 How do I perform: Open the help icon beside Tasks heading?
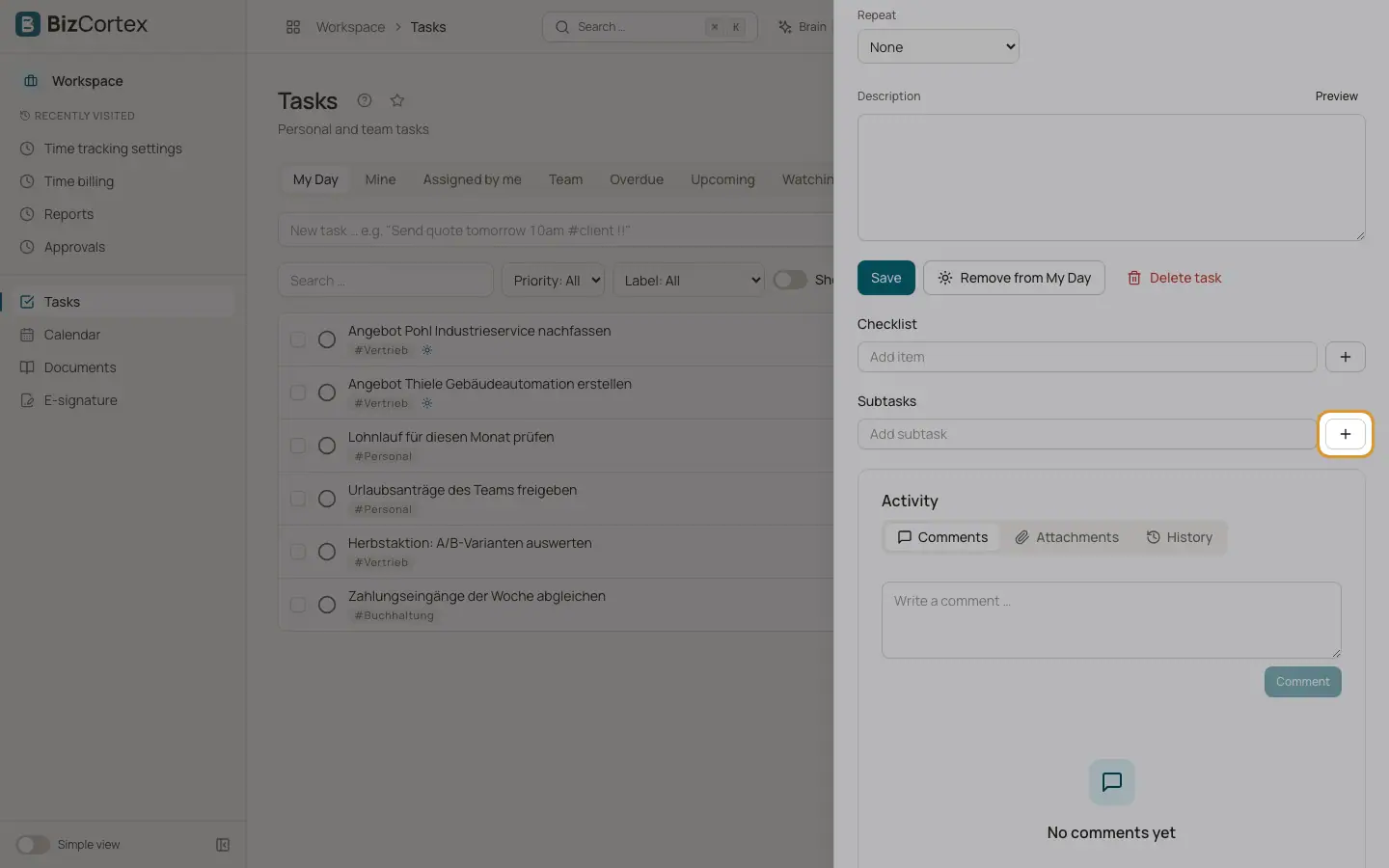pyautogui.click(x=365, y=100)
